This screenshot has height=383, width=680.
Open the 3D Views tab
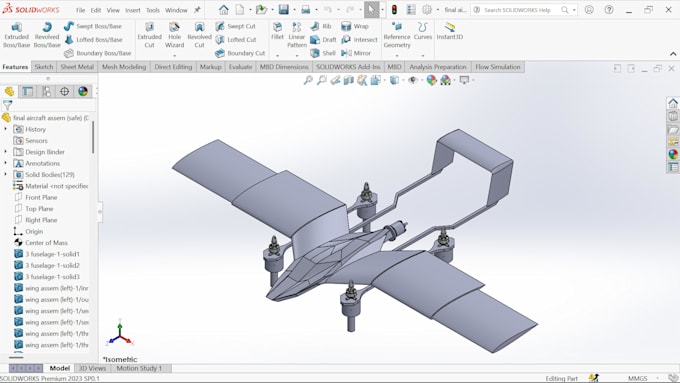92,368
